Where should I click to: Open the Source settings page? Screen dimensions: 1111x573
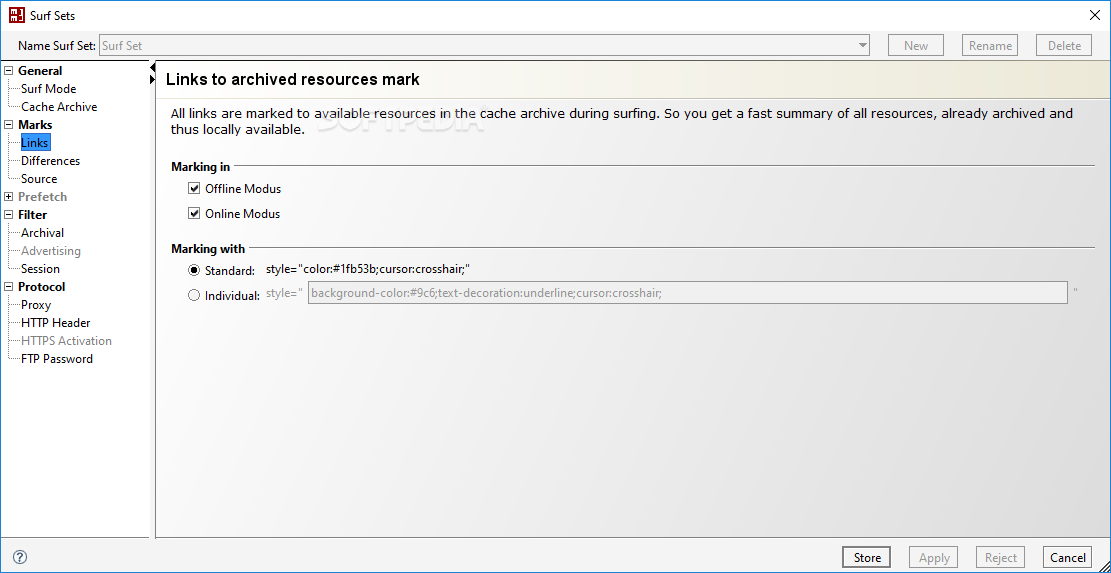[x=39, y=179]
